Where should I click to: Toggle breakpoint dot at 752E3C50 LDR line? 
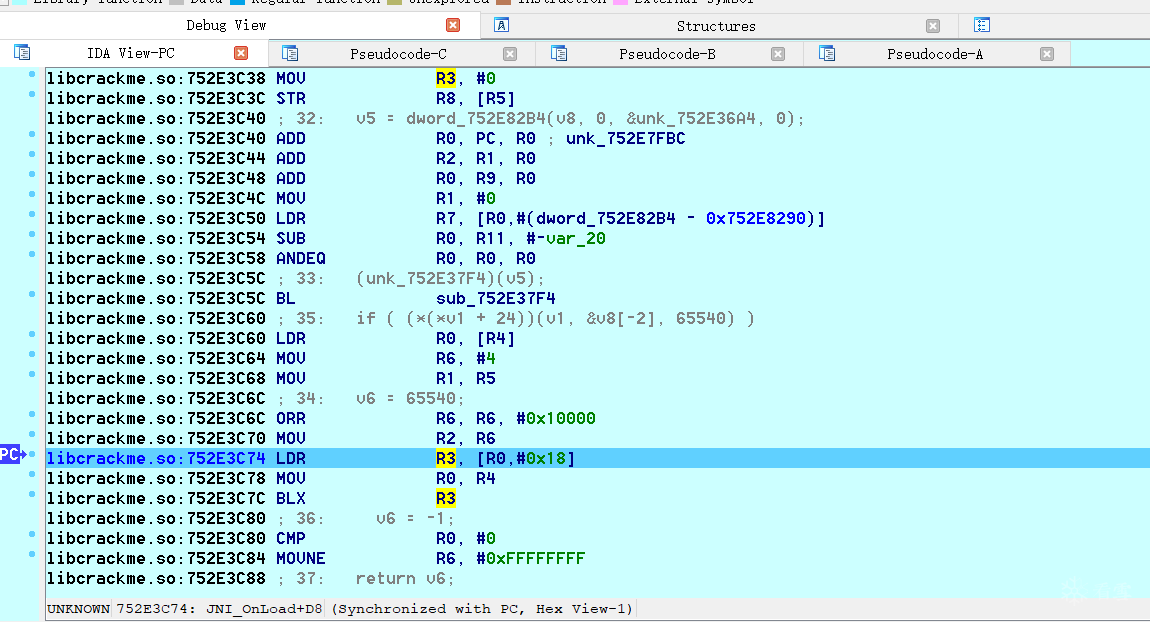point(32,214)
